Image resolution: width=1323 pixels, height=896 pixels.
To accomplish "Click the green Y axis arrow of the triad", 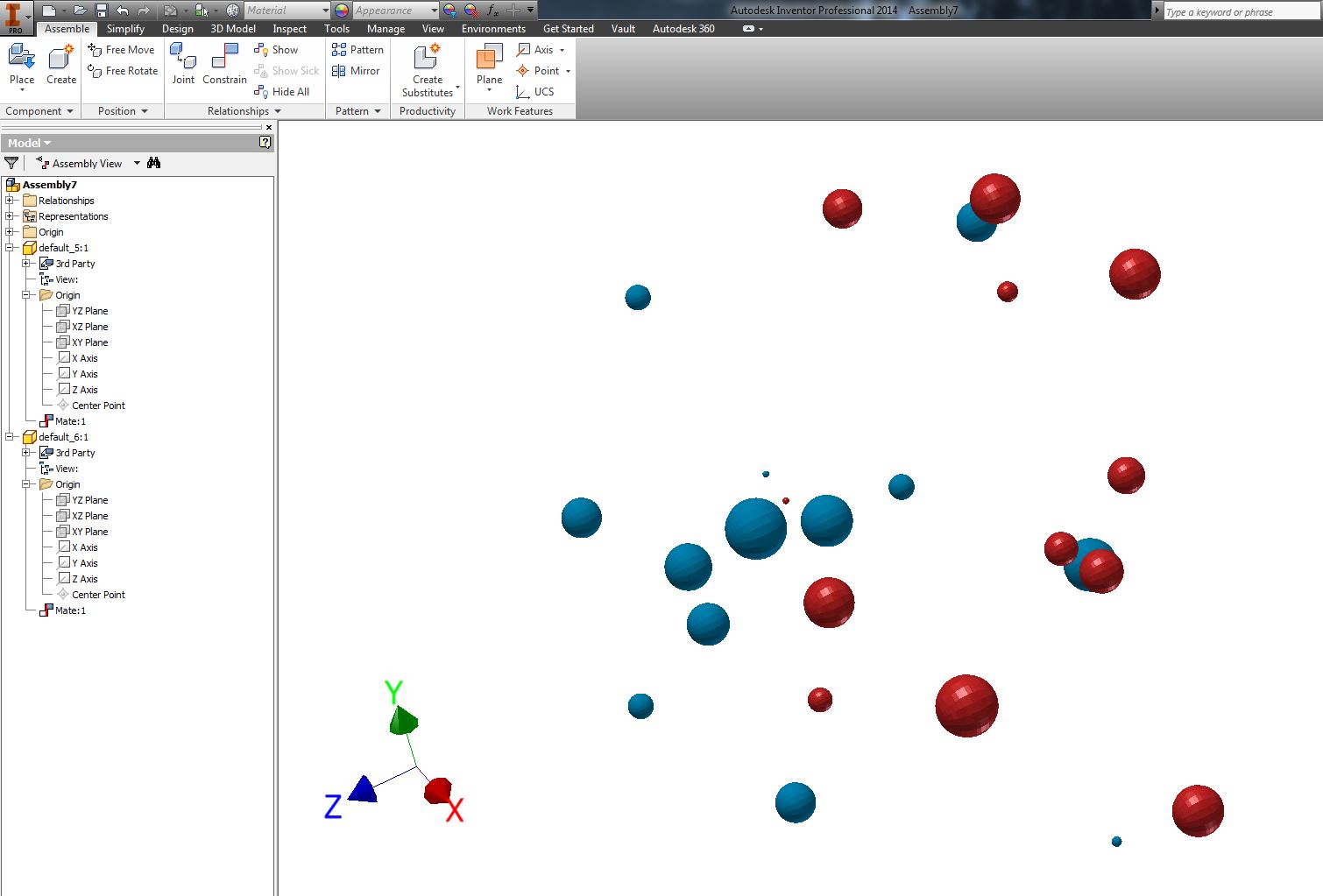I will [x=403, y=720].
